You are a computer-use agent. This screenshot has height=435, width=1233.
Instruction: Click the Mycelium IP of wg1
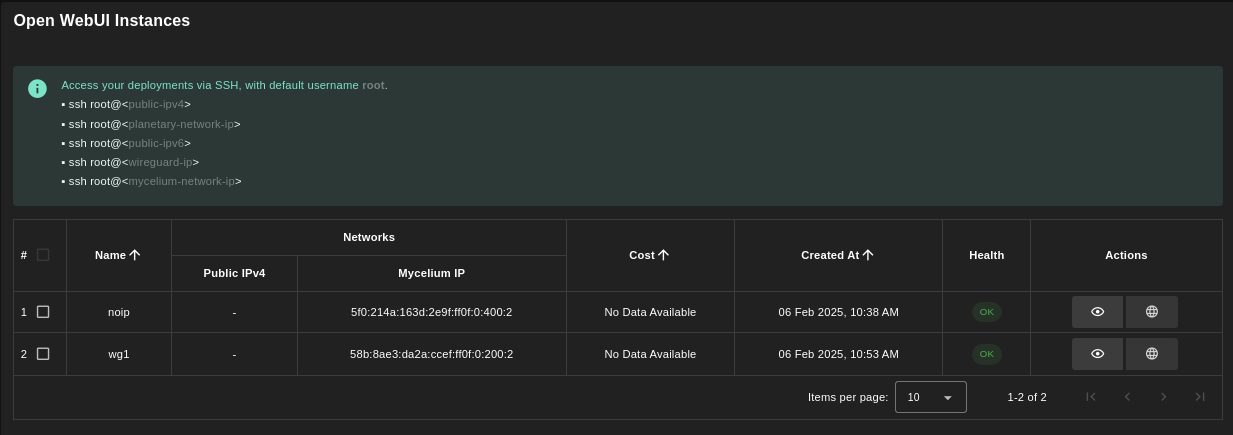coord(431,354)
